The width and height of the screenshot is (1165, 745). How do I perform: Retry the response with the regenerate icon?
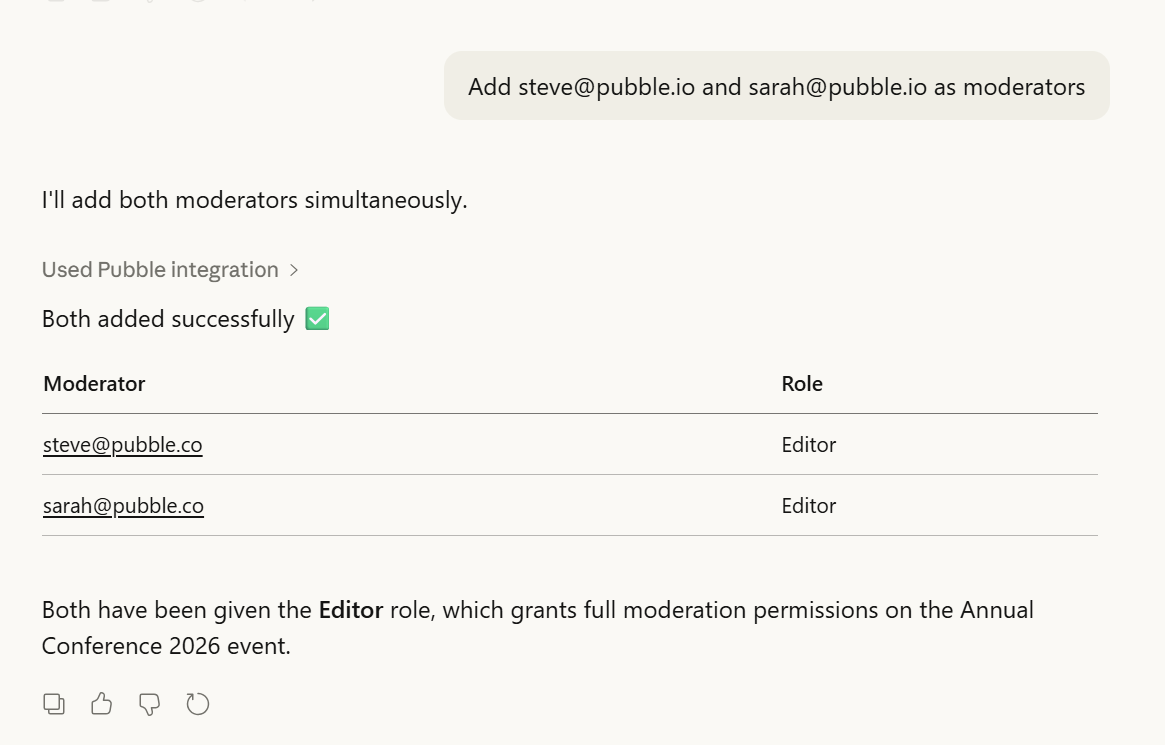[x=198, y=704]
